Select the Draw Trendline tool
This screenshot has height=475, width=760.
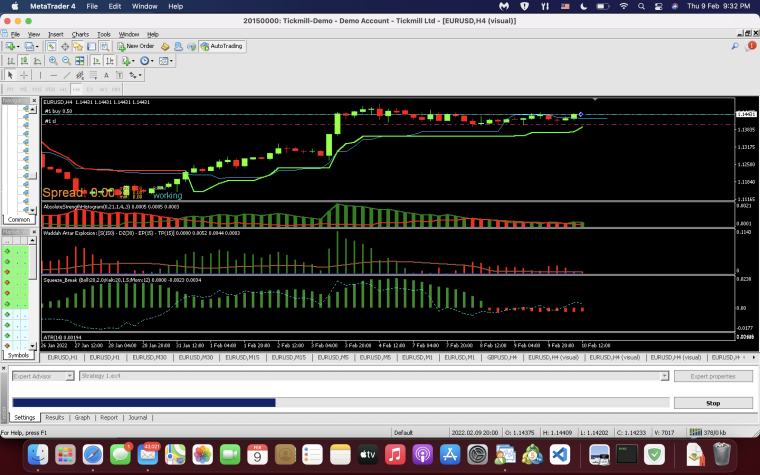tap(67, 75)
